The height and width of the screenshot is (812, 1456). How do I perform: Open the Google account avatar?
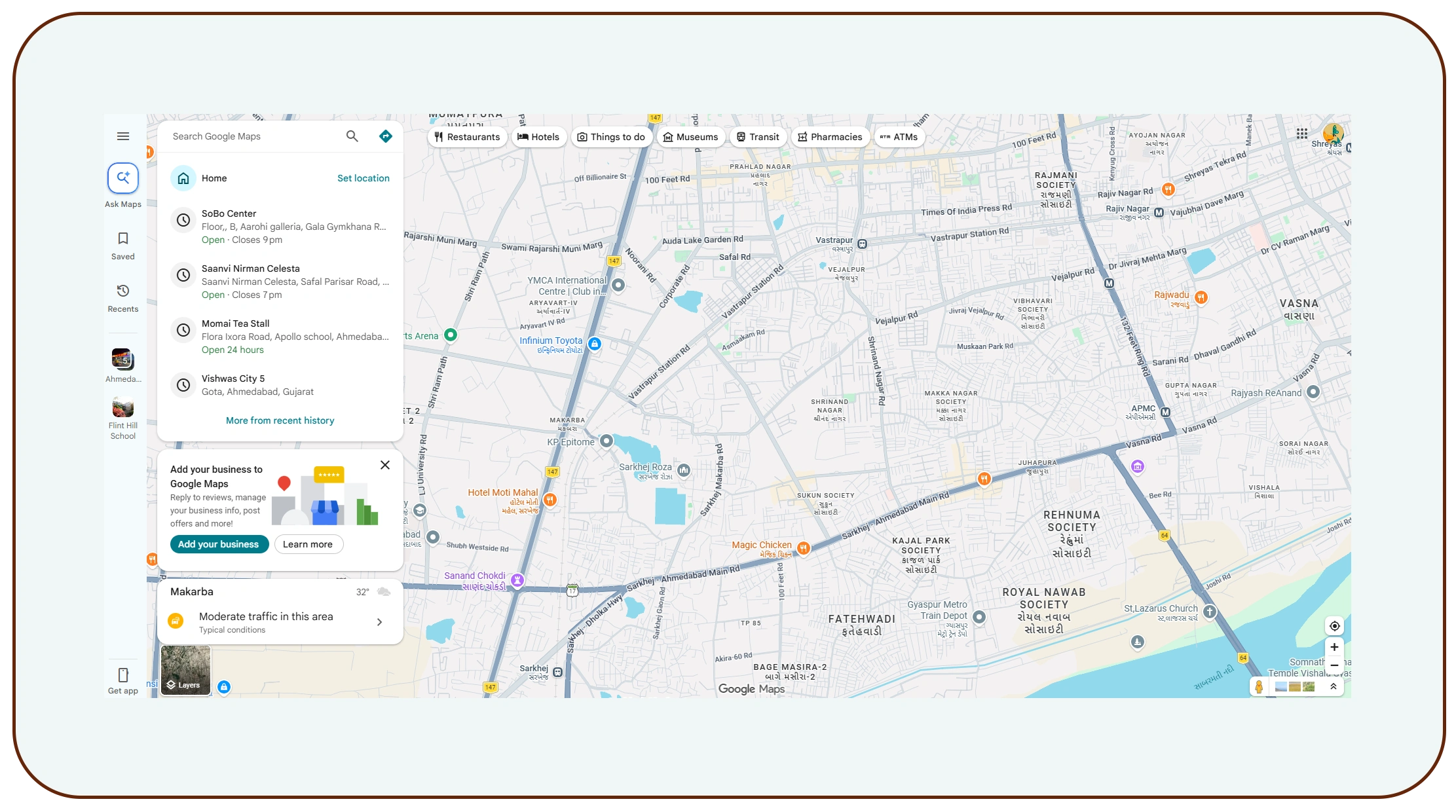click(1333, 134)
